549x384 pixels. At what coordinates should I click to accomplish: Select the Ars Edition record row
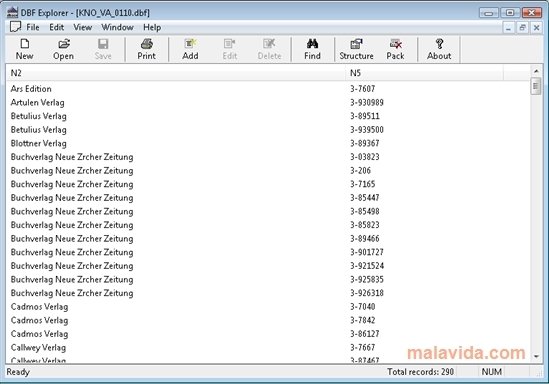tap(268, 89)
